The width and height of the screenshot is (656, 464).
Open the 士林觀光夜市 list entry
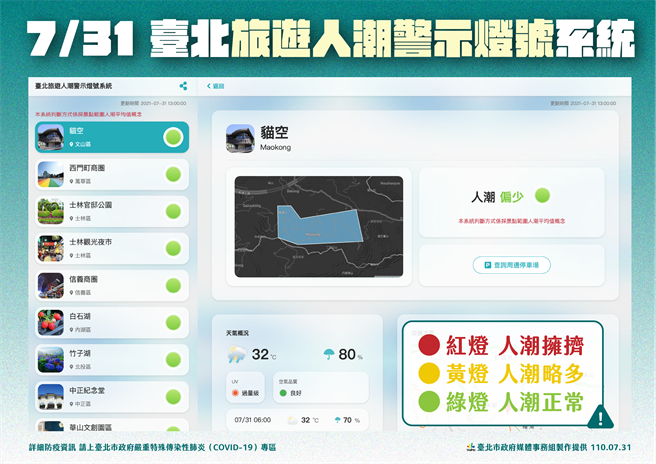112,248
